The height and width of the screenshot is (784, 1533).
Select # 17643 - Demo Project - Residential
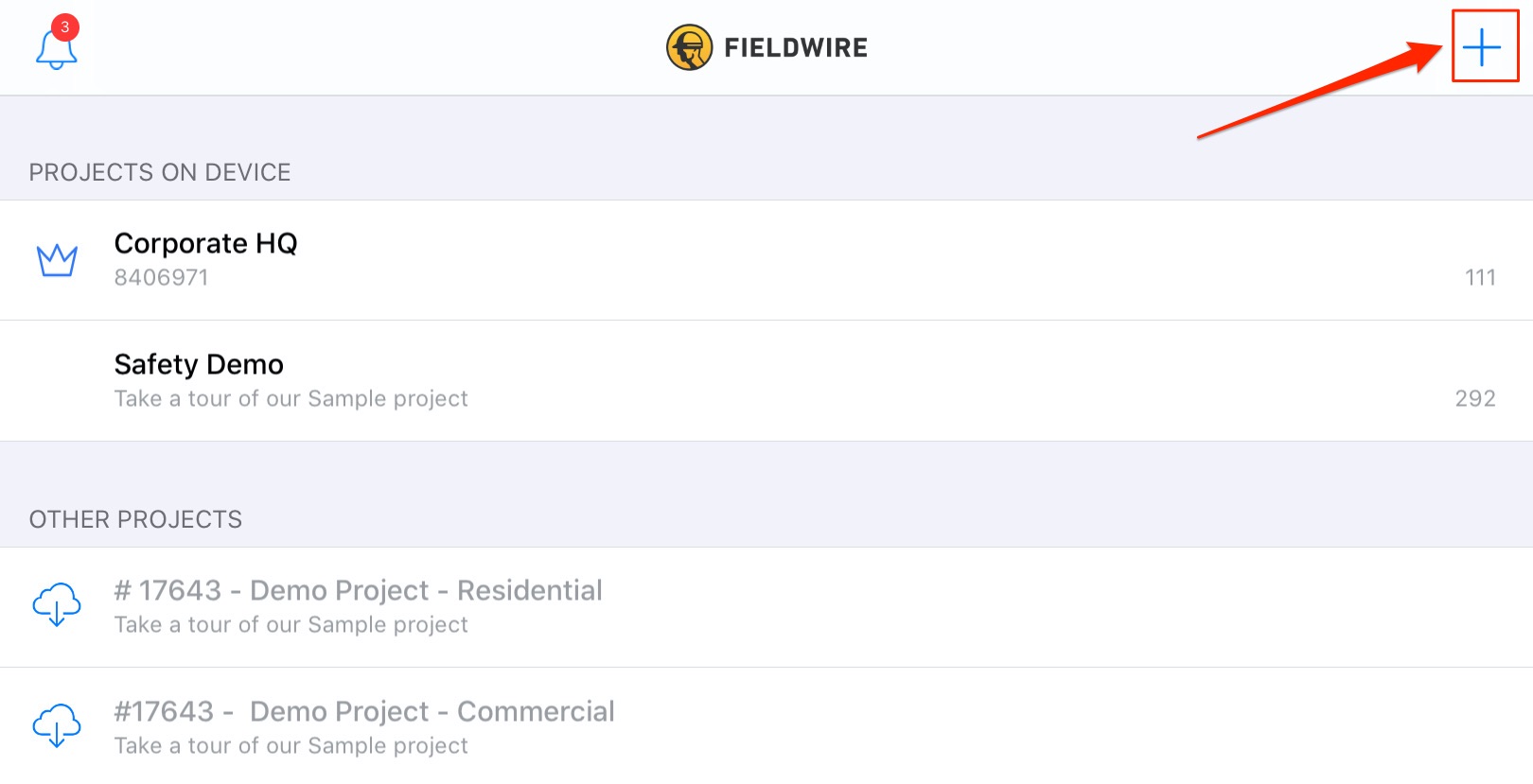(x=766, y=607)
